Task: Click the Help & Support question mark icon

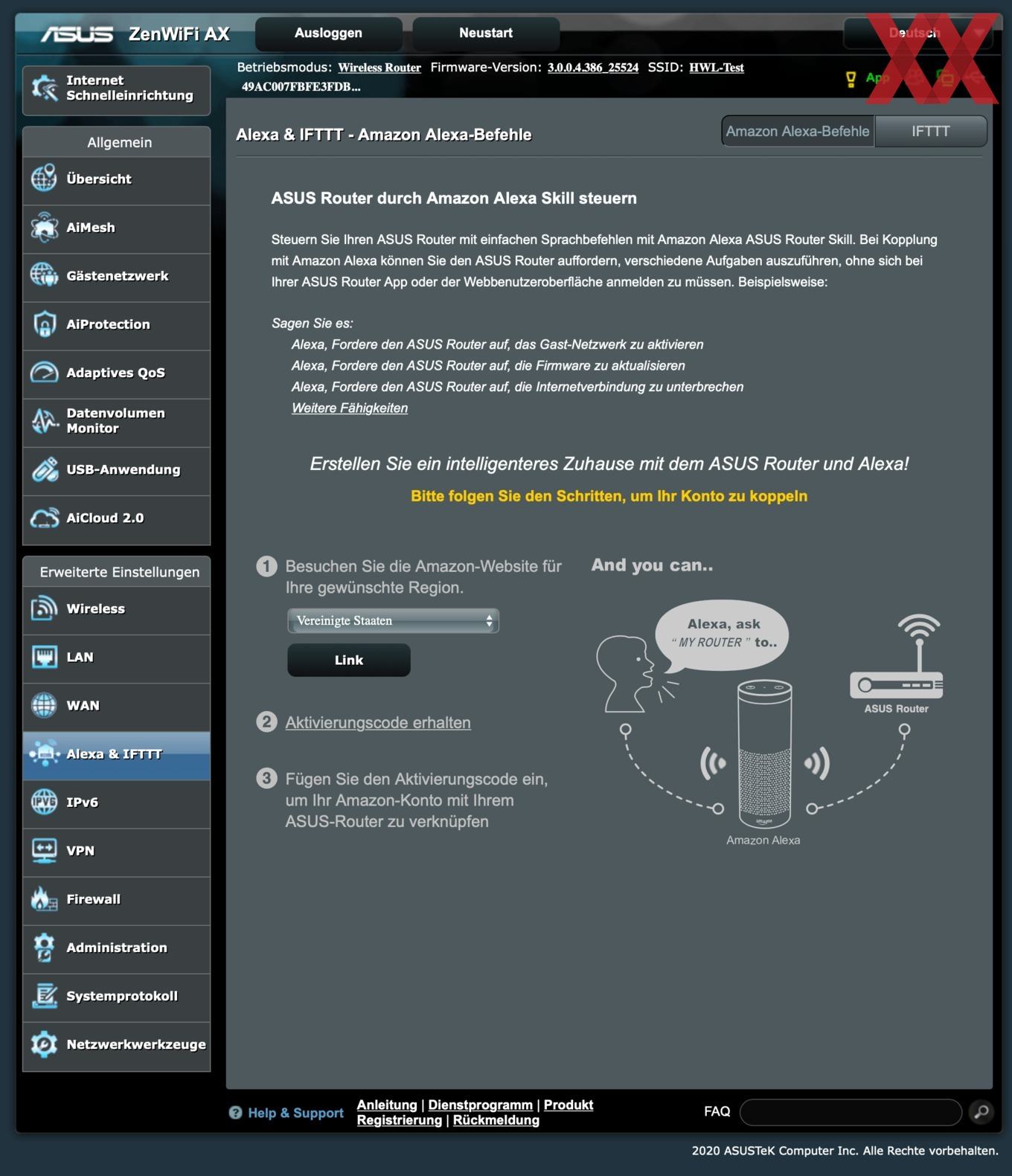Action: click(x=235, y=1113)
